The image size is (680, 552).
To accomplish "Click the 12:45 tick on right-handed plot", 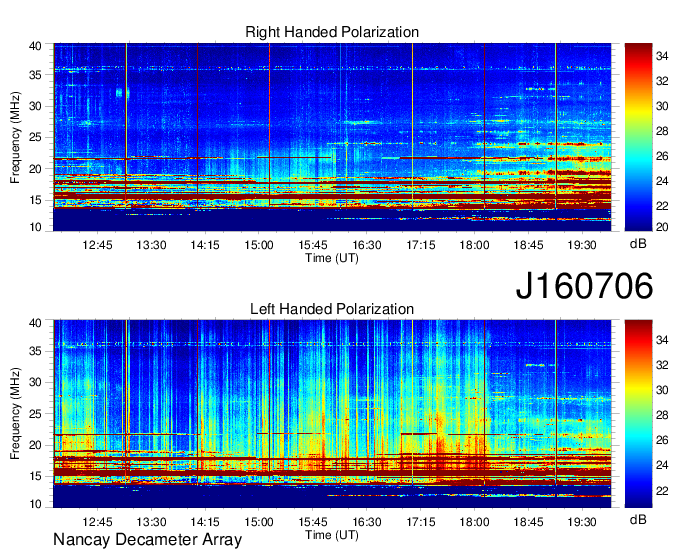I will point(97,245).
